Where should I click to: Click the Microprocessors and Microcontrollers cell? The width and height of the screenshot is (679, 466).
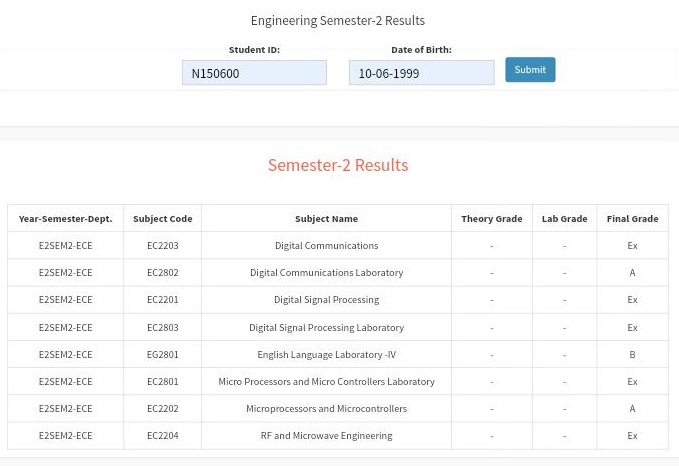click(326, 408)
